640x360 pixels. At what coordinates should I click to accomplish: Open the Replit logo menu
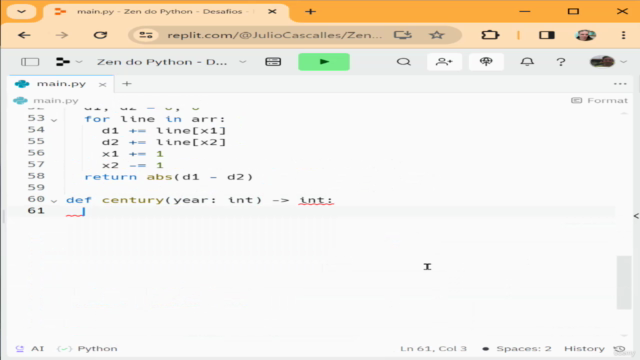pyautogui.click(x=63, y=62)
